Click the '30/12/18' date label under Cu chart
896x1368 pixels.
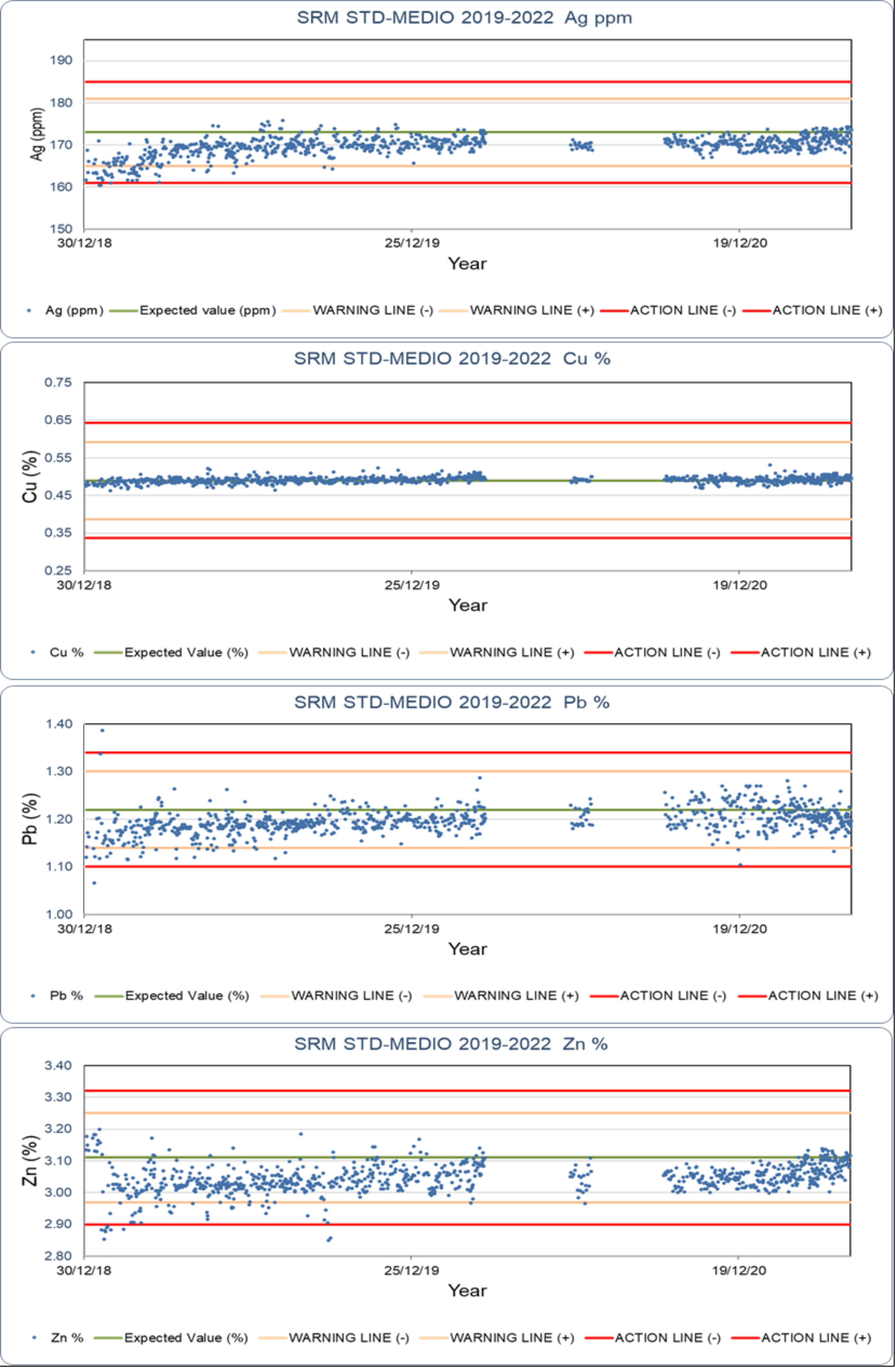[x=84, y=585]
